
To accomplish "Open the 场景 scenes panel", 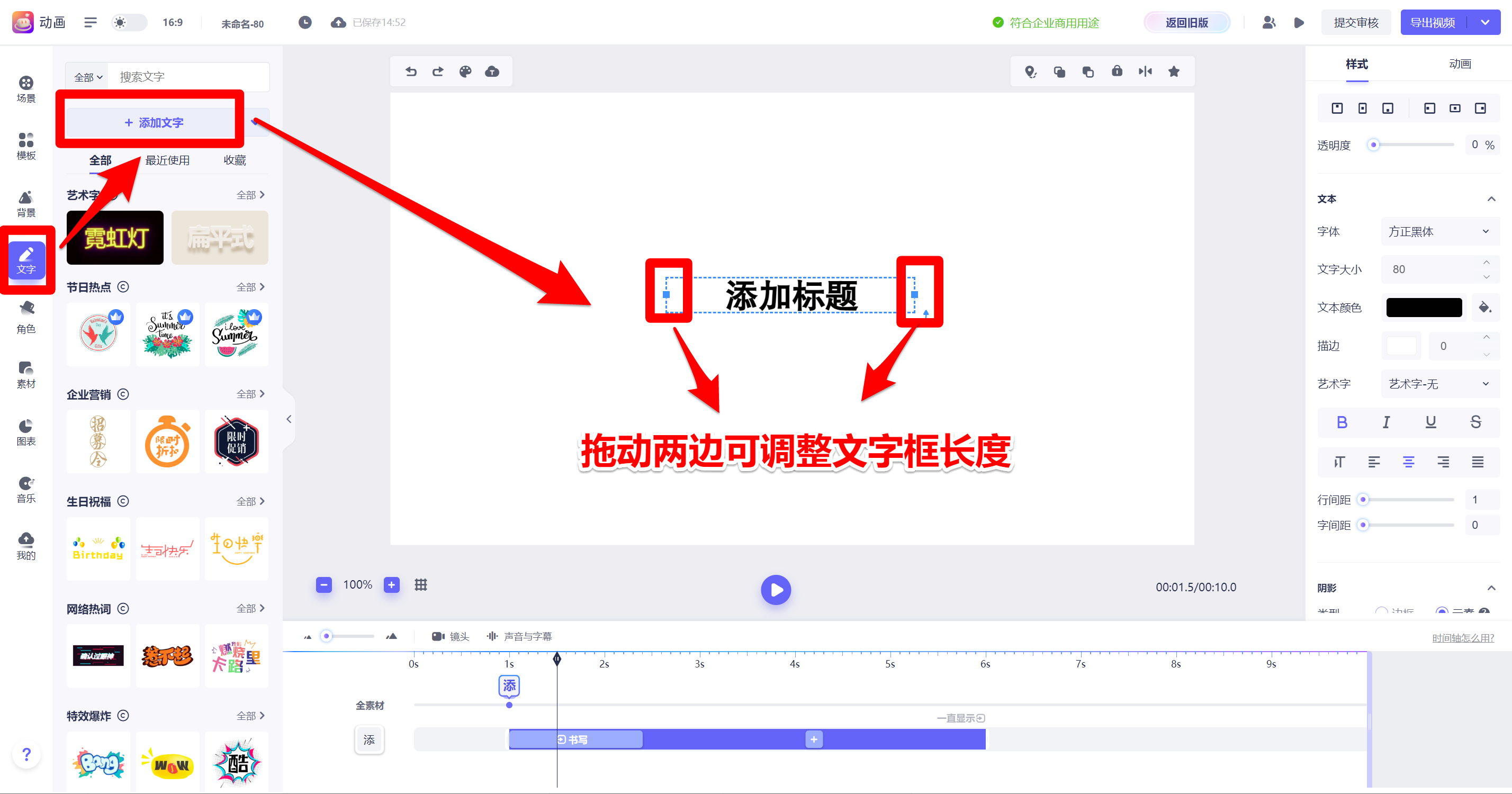I will [x=26, y=89].
